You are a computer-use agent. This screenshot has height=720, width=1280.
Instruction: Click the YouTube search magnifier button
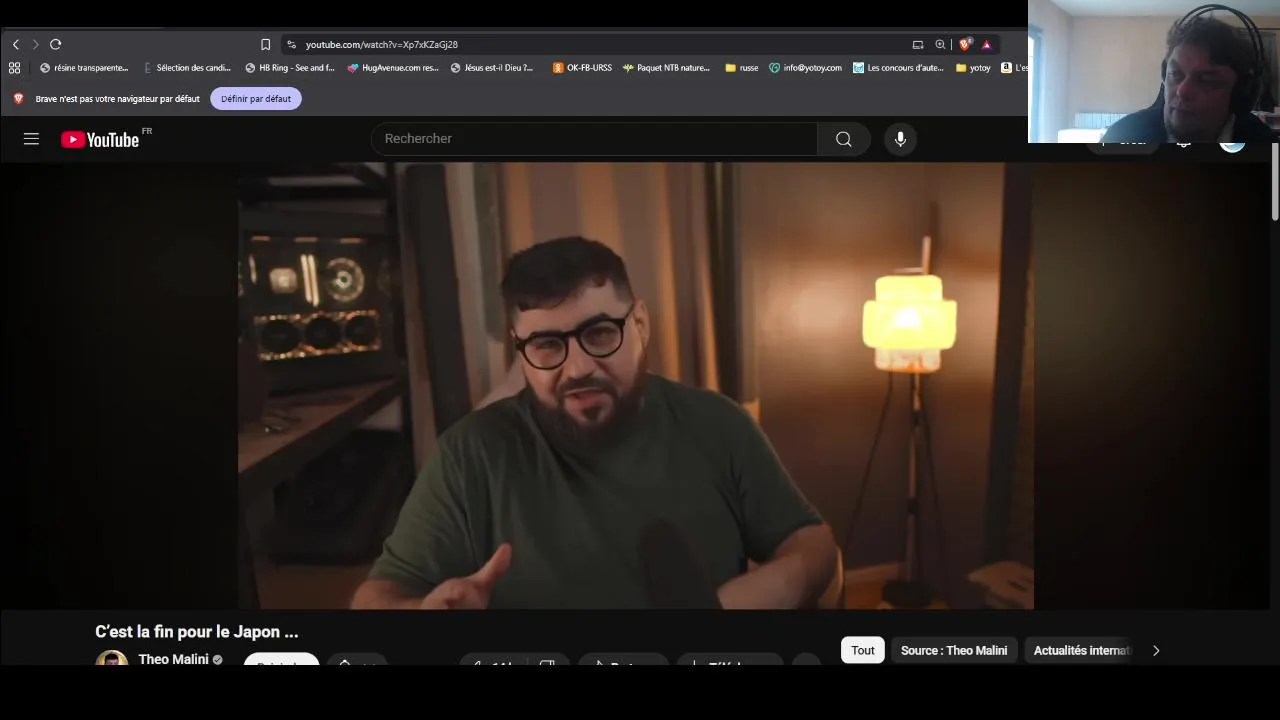(x=844, y=139)
